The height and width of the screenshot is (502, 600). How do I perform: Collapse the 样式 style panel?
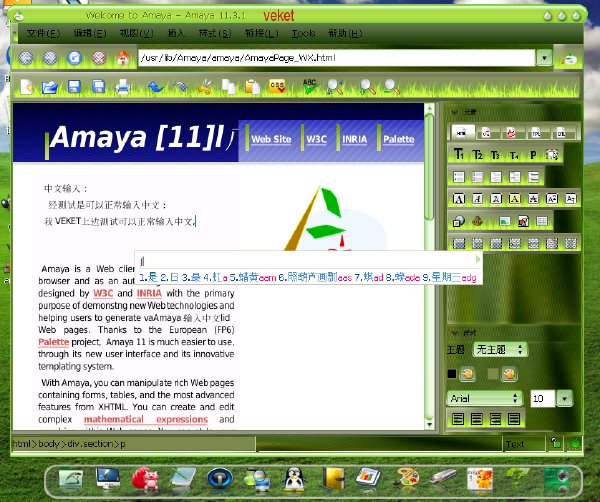tap(455, 332)
